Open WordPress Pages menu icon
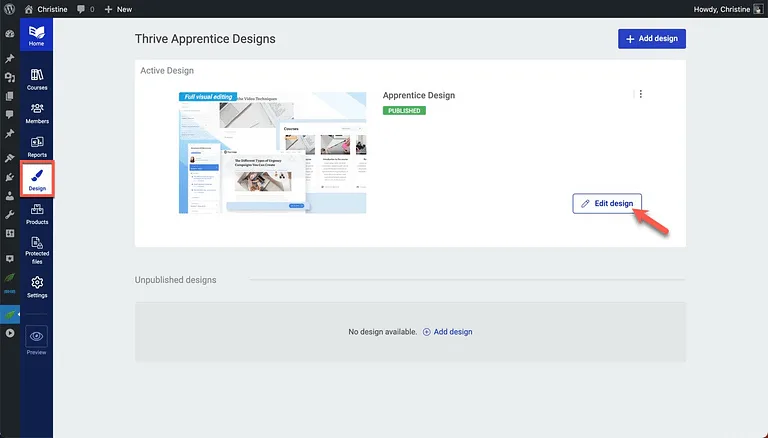Image resolution: width=768 pixels, height=438 pixels. [10, 96]
